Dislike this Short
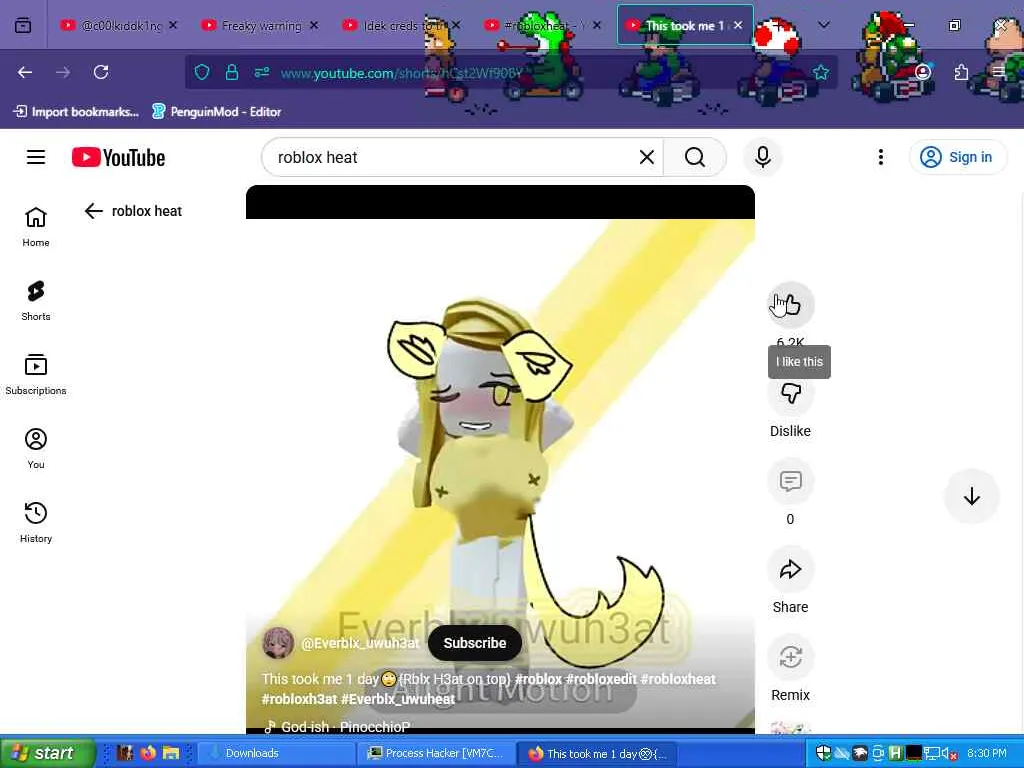 [x=790, y=394]
